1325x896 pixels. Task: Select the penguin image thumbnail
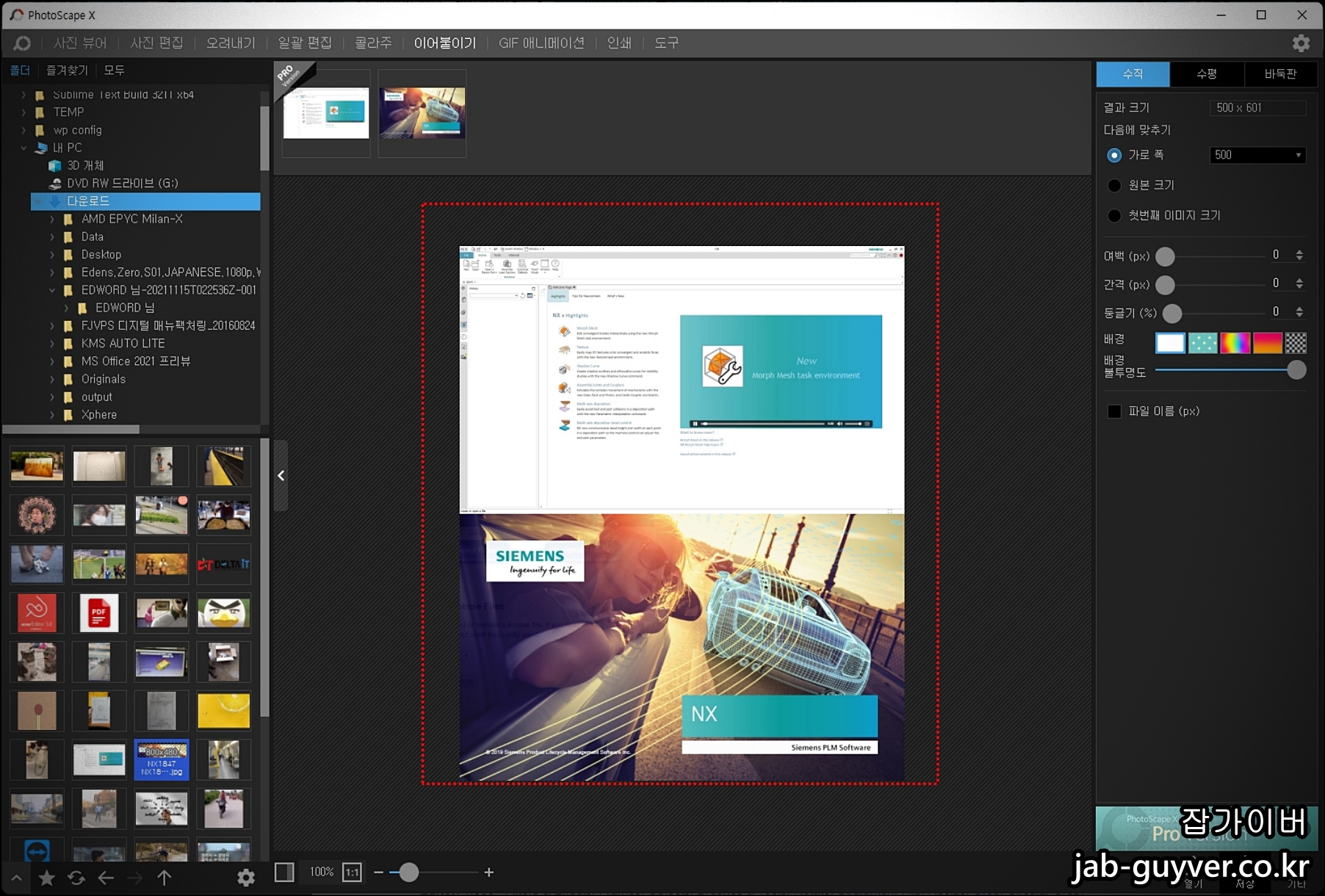pos(224,613)
